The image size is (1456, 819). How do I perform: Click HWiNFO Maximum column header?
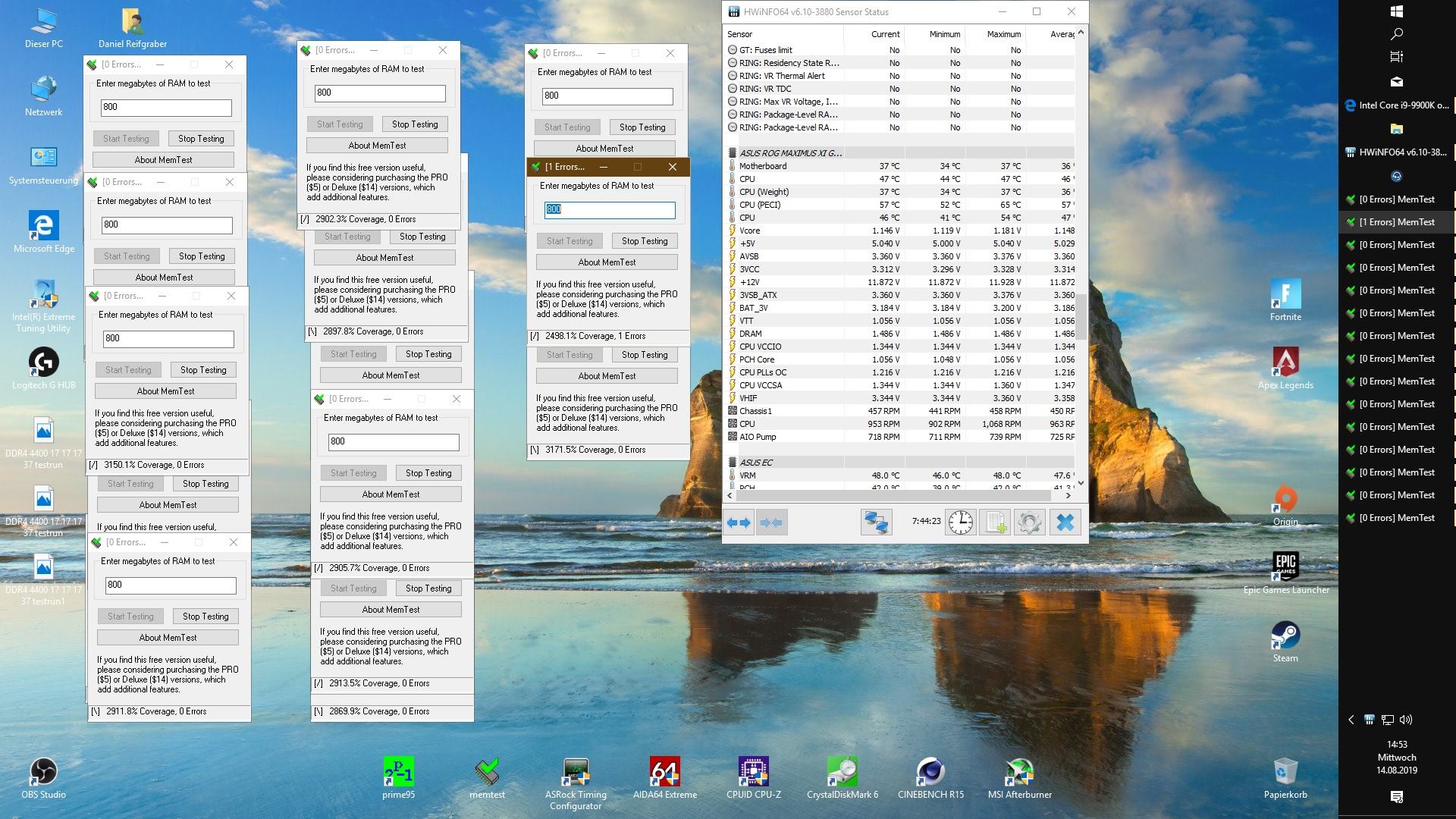pos(996,34)
